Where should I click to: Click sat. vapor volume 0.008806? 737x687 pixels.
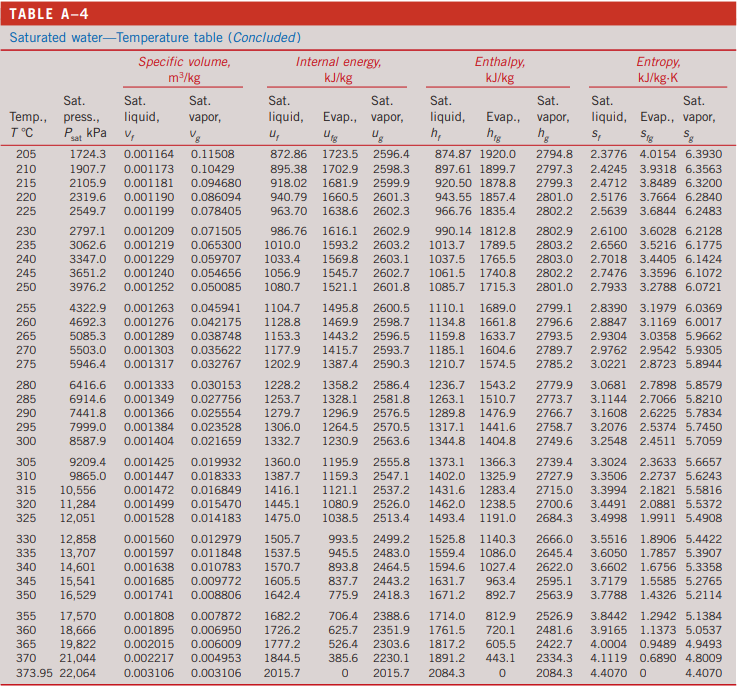tap(216, 595)
